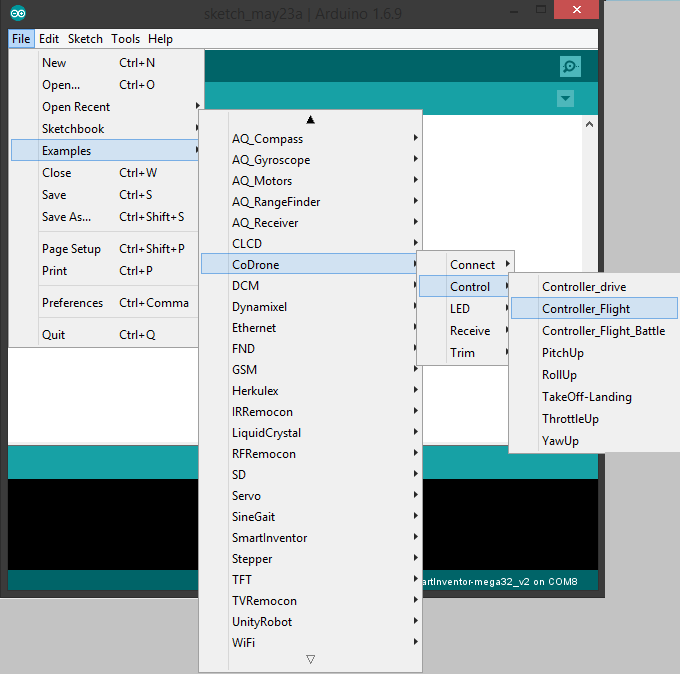Expand AQ_Gyroscope examples submenu
The height and width of the screenshot is (674, 680).
tap(310, 160)
